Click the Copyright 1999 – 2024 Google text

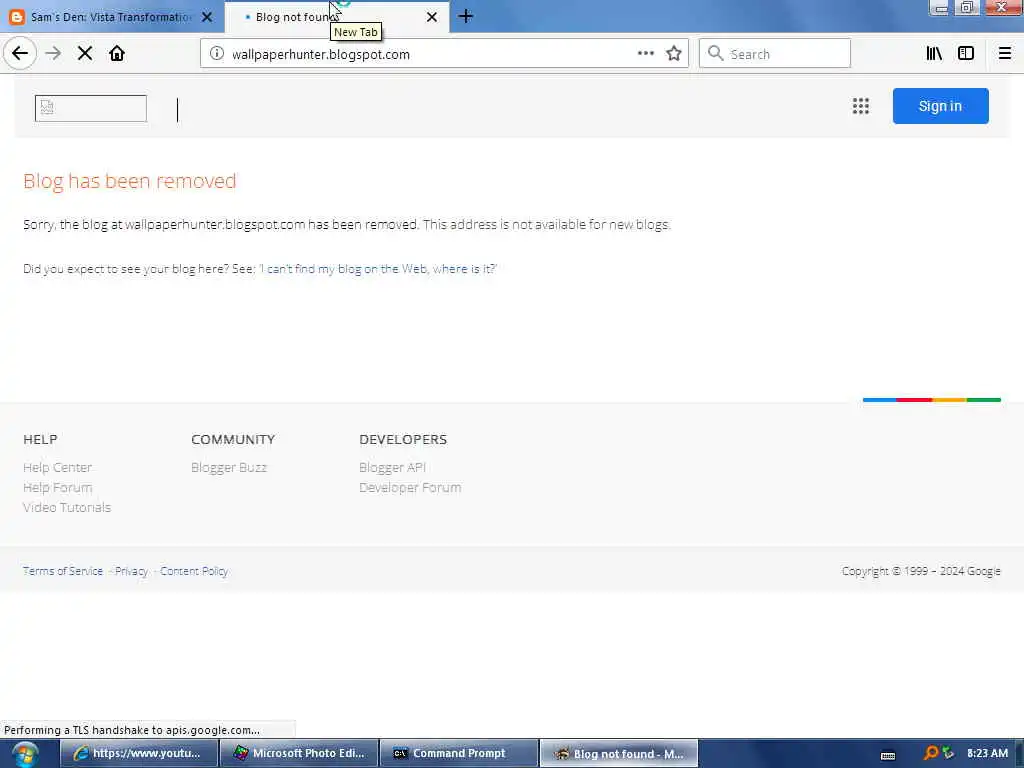921,571
